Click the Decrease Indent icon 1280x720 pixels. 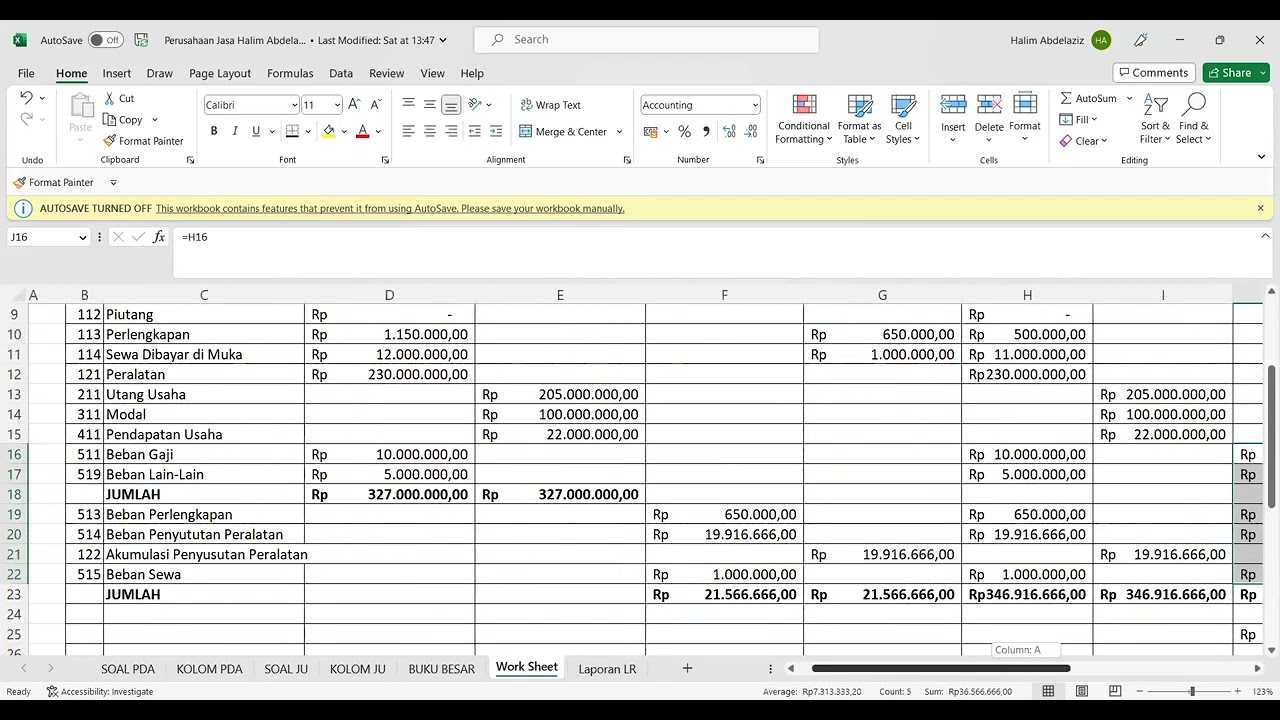click(x=474, y=131)
